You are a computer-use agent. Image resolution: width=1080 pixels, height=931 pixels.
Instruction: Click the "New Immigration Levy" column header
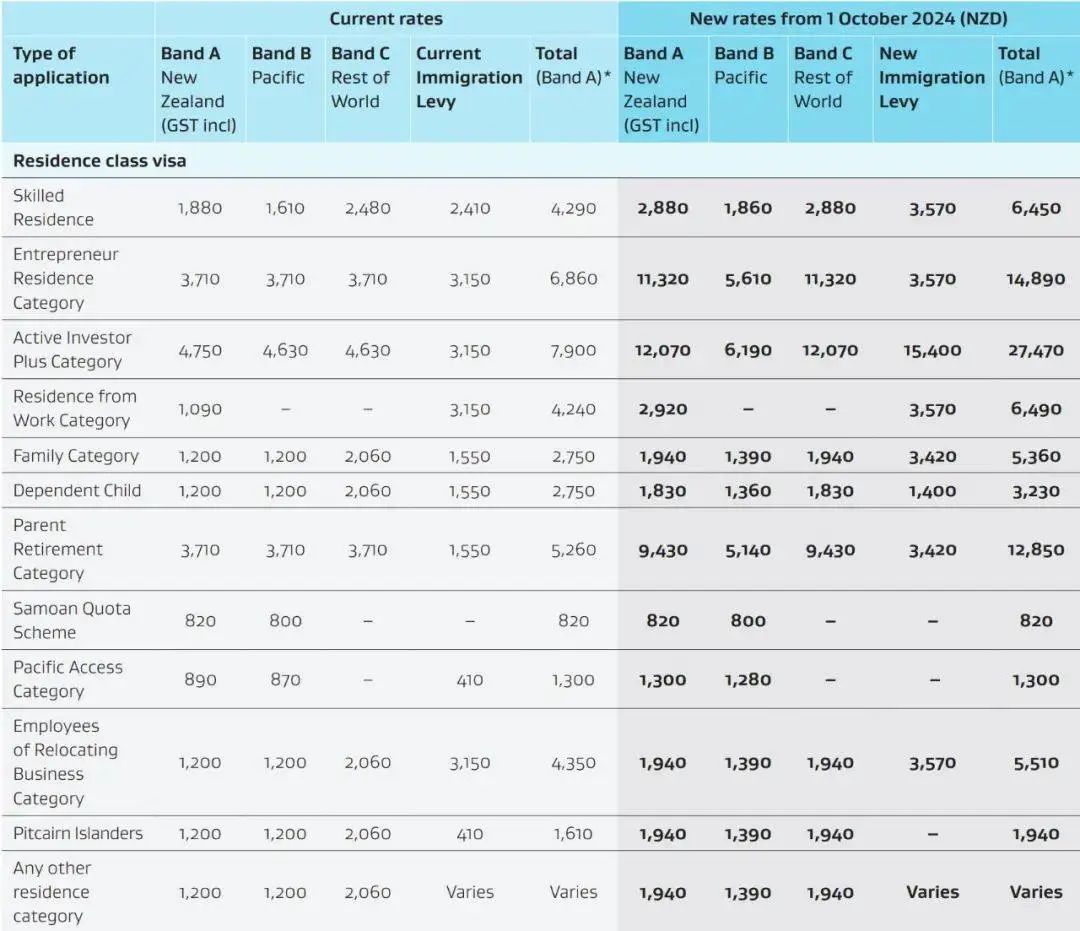931,77
